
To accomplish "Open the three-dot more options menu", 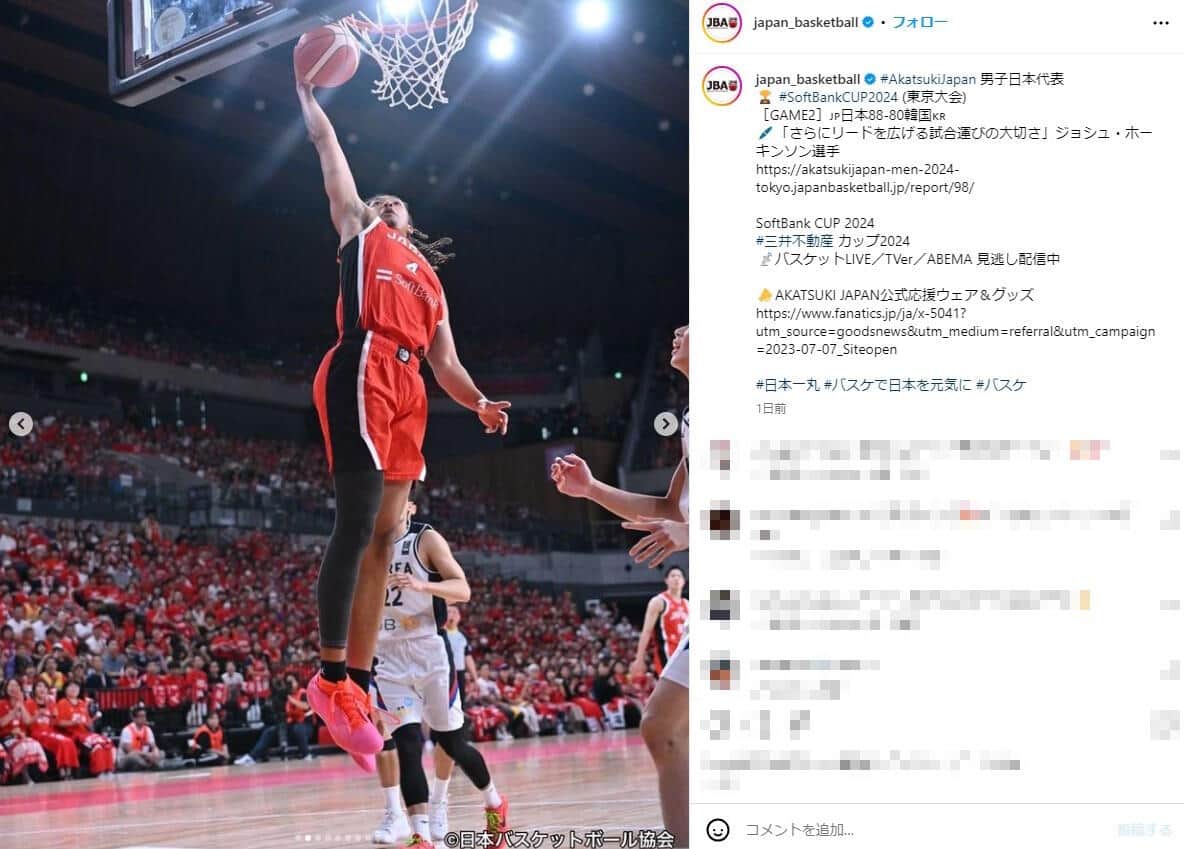I will coord(1161,23).
